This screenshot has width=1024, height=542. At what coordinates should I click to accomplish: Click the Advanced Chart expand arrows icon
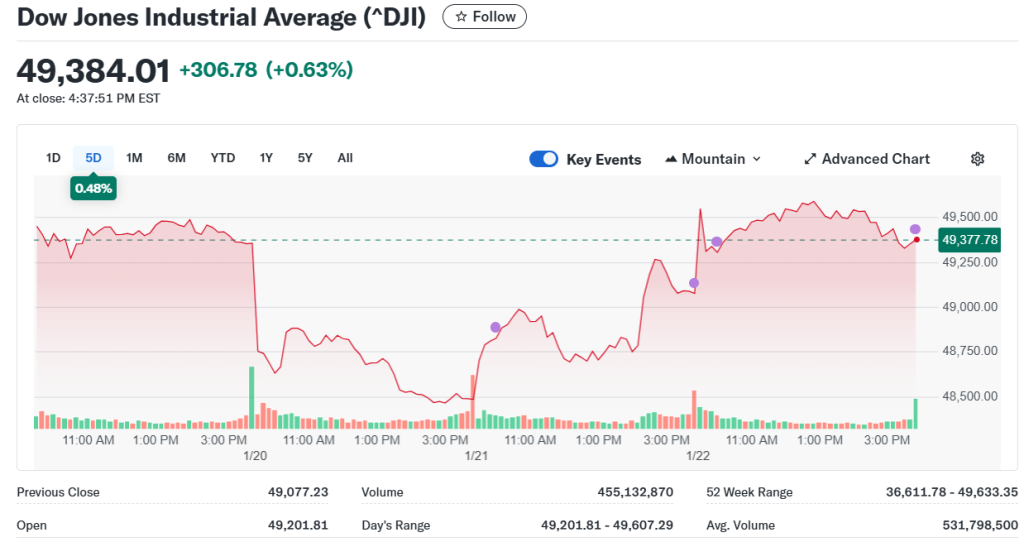(x=810, y=159)
